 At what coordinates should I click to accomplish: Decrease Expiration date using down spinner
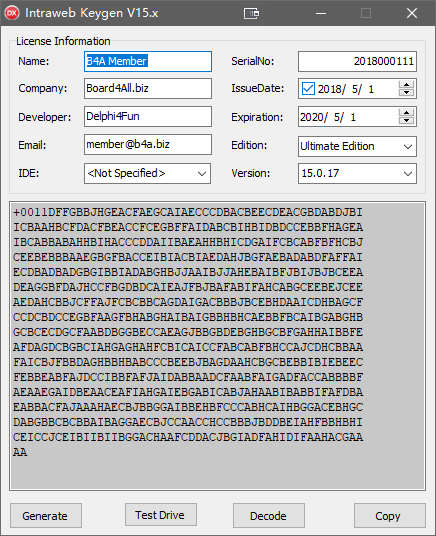point(406,121)
